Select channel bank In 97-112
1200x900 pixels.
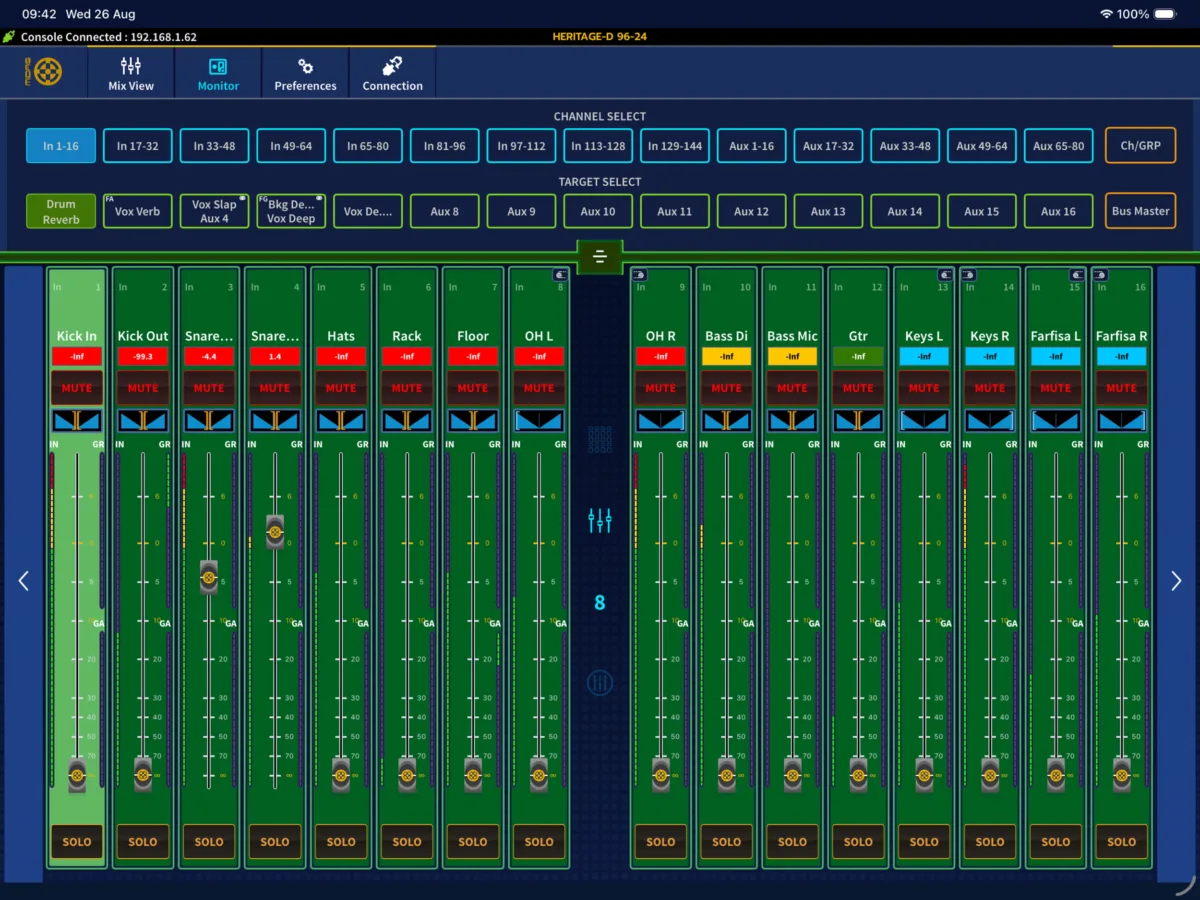coord(522,146)
